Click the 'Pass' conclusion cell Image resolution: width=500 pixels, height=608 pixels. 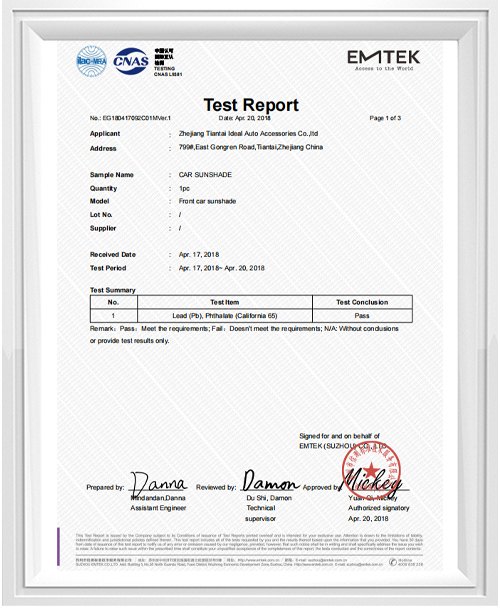pyautogui.click(x=362, y=316)
